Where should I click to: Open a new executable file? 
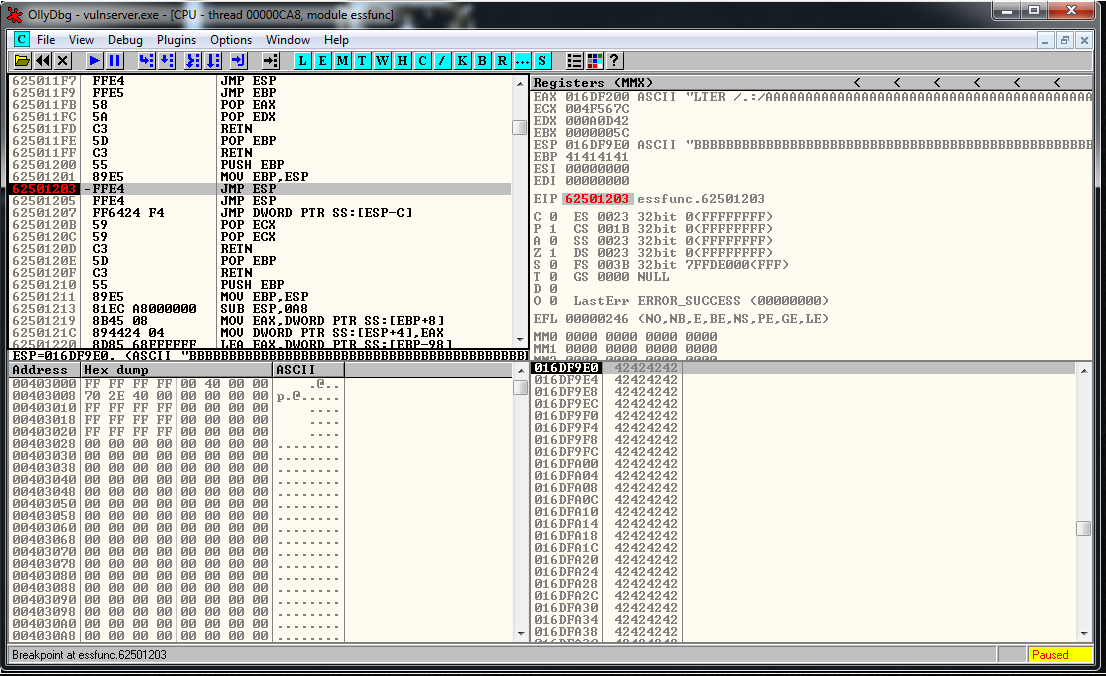(x=21, y=60)
